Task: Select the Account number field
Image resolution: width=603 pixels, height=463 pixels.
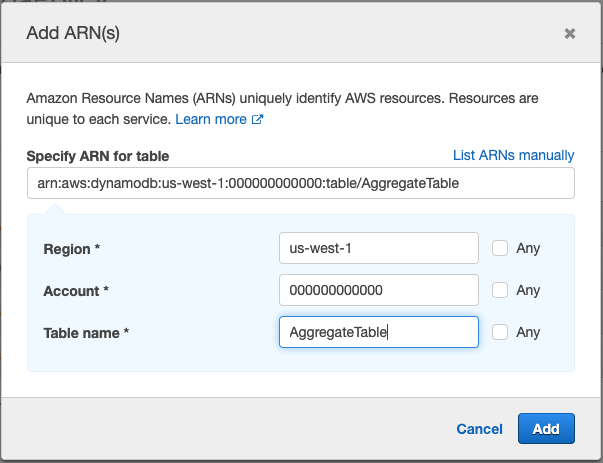Action: tap(379, 290)
